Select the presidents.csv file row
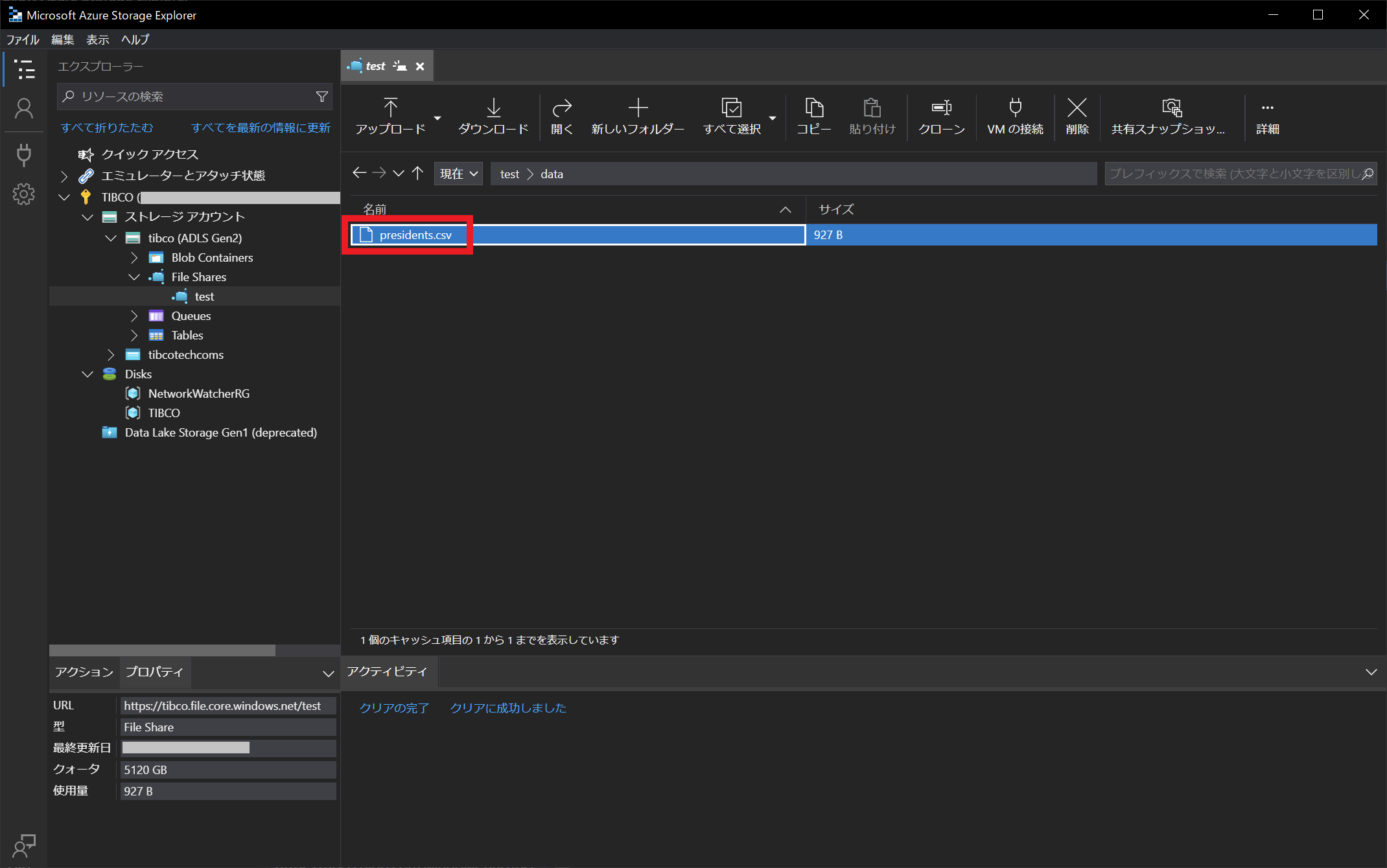 click(x=863, y=234)
